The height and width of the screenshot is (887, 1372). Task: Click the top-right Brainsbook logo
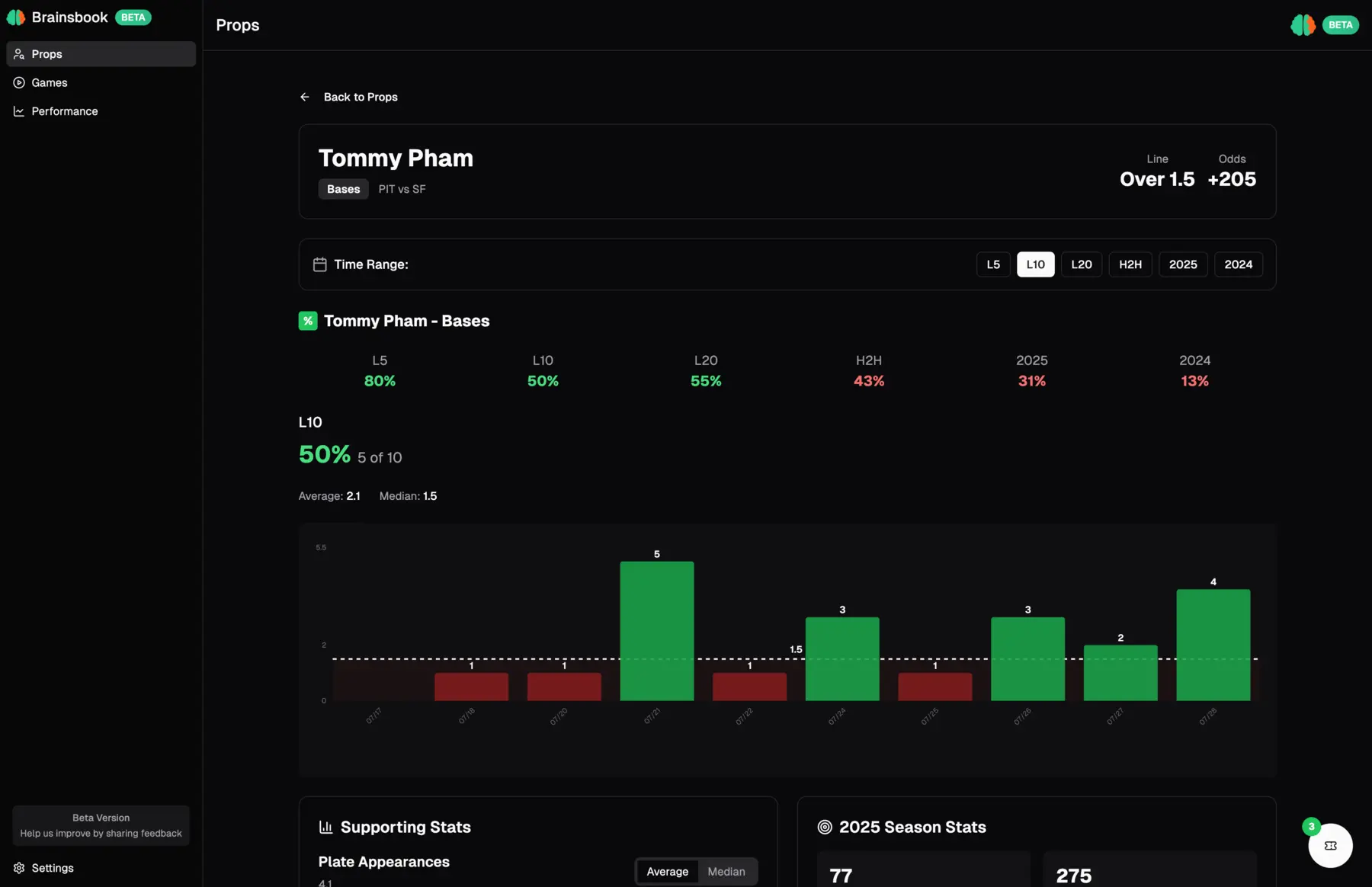[x=1303, y=25]
